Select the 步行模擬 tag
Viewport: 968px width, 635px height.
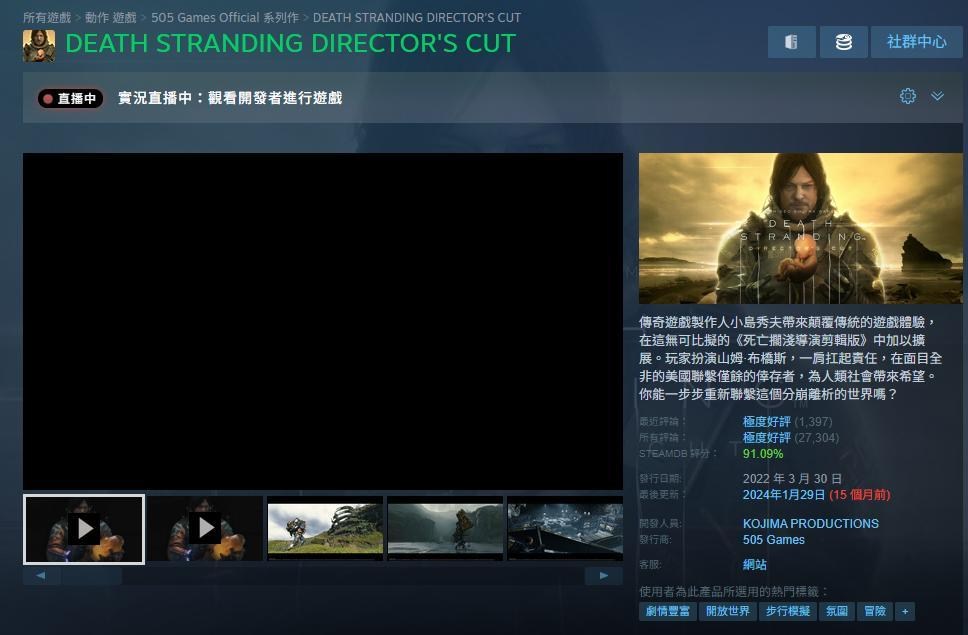(x=787, y=612)
